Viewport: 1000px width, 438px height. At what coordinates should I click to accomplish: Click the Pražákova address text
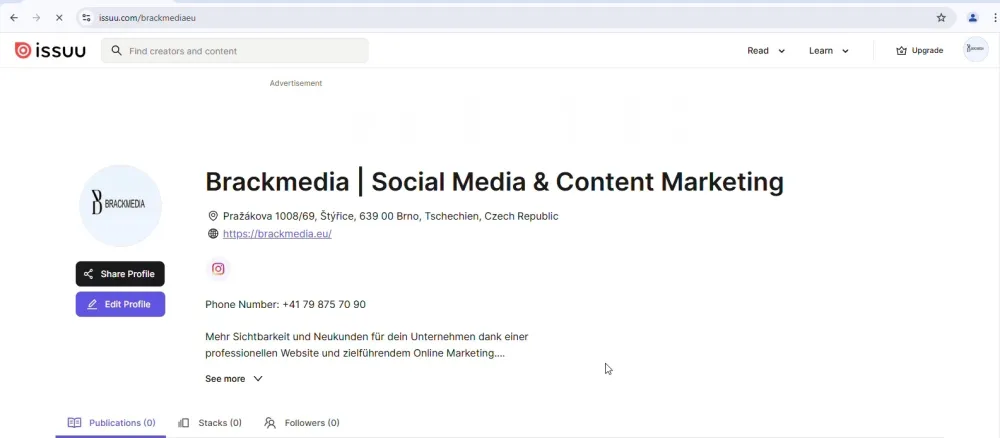(390, 216)
